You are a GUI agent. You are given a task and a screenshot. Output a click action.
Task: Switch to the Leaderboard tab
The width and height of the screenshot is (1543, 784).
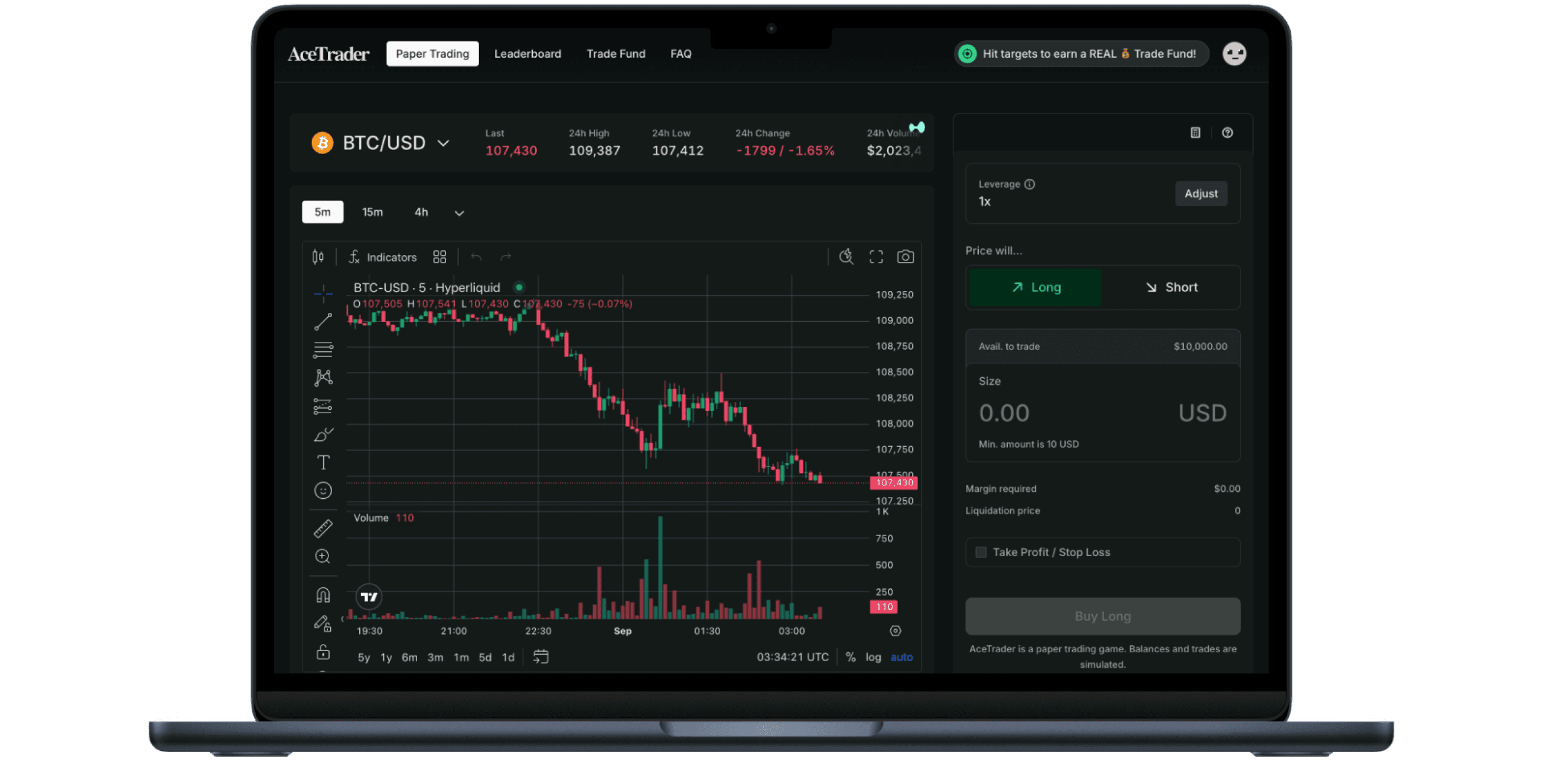[527, 54]
